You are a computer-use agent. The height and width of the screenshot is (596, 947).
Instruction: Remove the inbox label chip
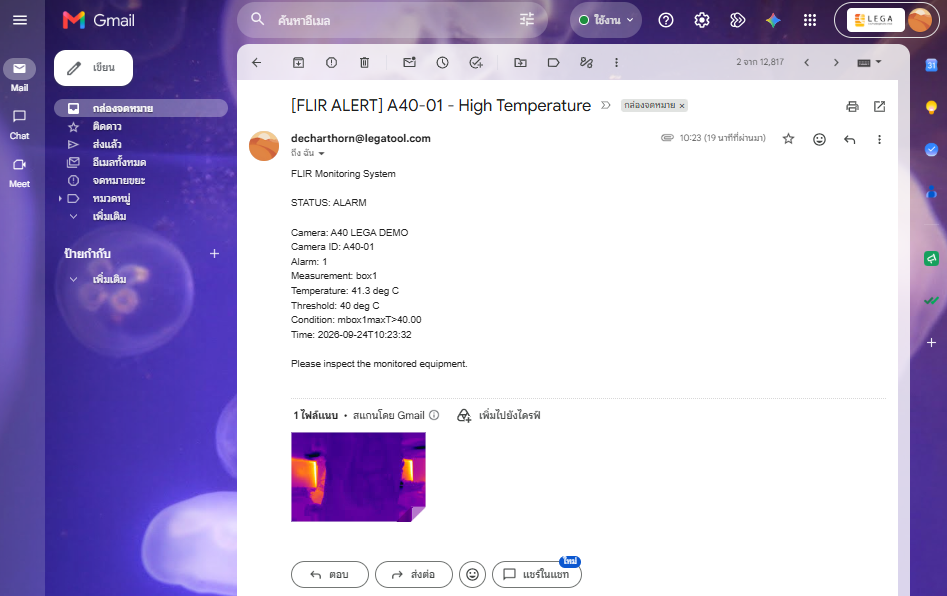[682, 106]
